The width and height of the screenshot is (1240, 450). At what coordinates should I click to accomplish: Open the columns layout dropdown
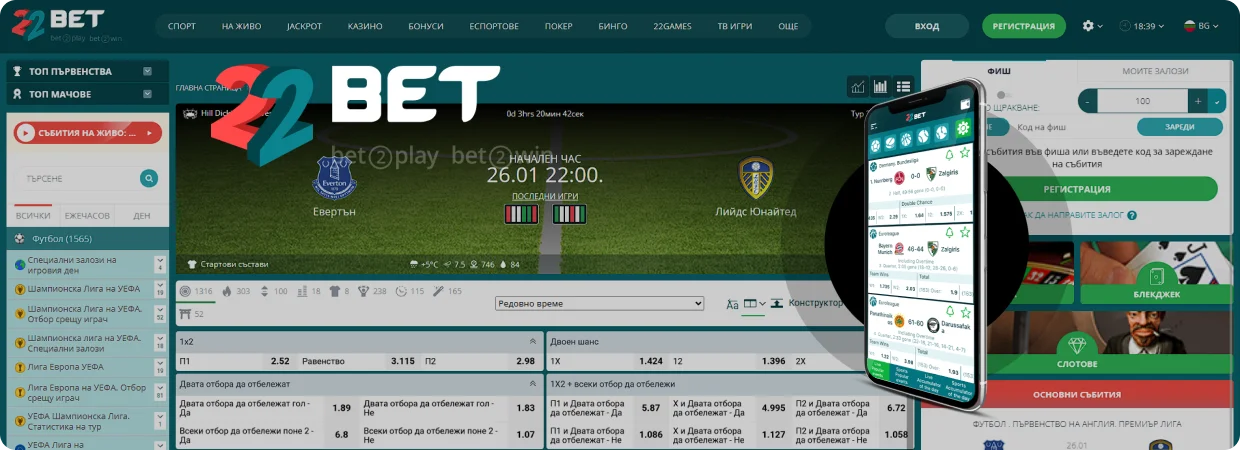click(x=753, y=303)
